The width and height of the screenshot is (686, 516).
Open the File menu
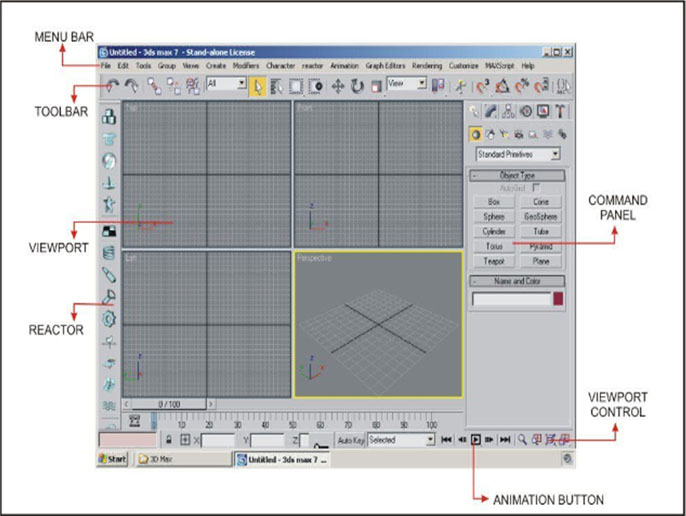point(105,66)
